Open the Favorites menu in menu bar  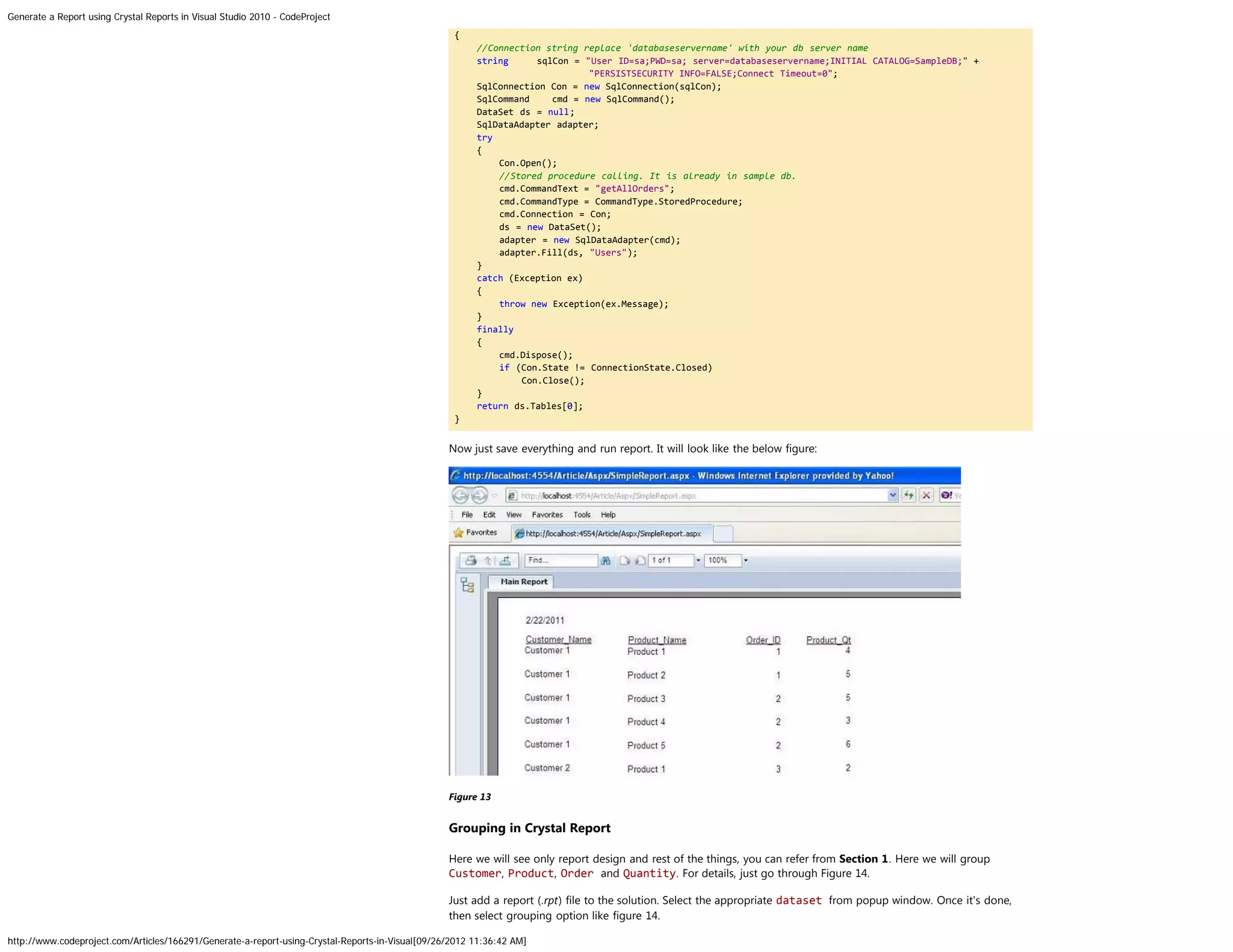[547, 515]
